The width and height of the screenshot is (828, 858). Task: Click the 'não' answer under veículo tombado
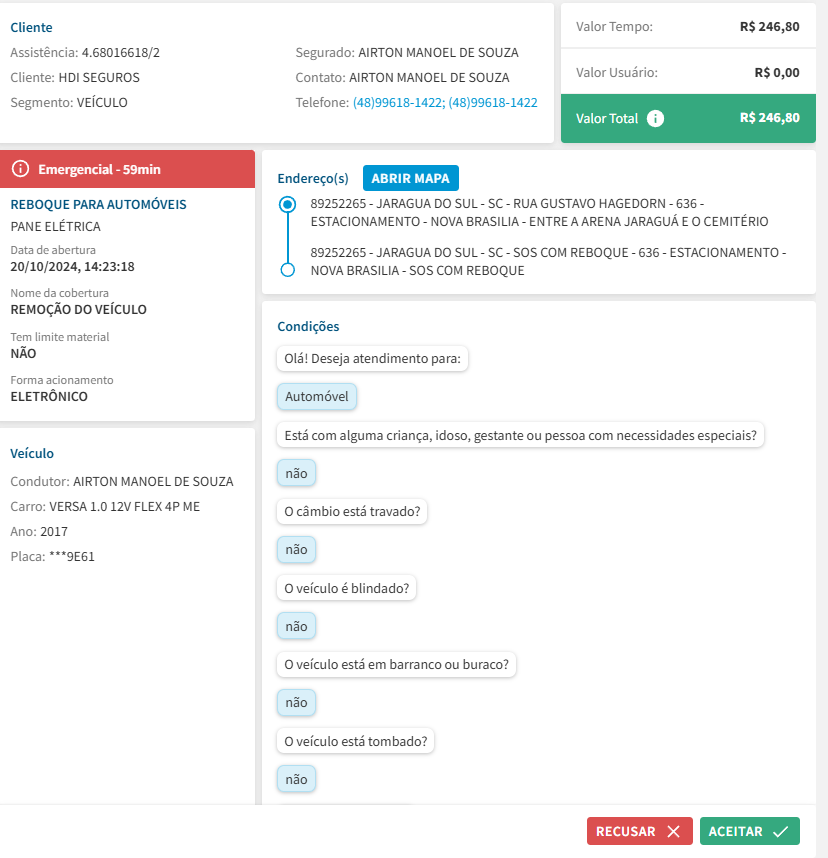[x=296, y=779]
